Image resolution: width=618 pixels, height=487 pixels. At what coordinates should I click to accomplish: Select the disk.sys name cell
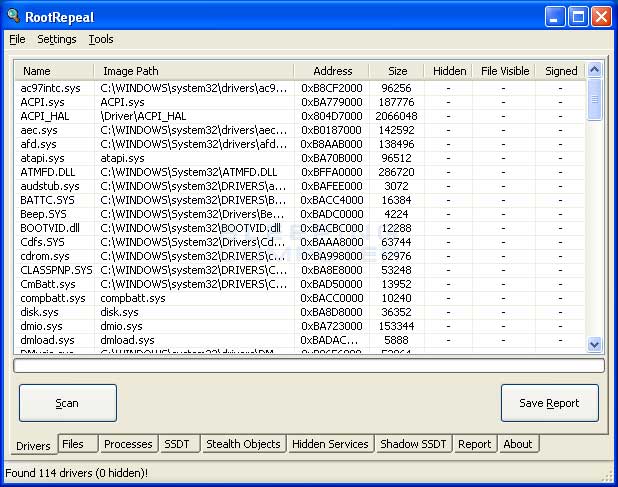[x=39, y=312]
